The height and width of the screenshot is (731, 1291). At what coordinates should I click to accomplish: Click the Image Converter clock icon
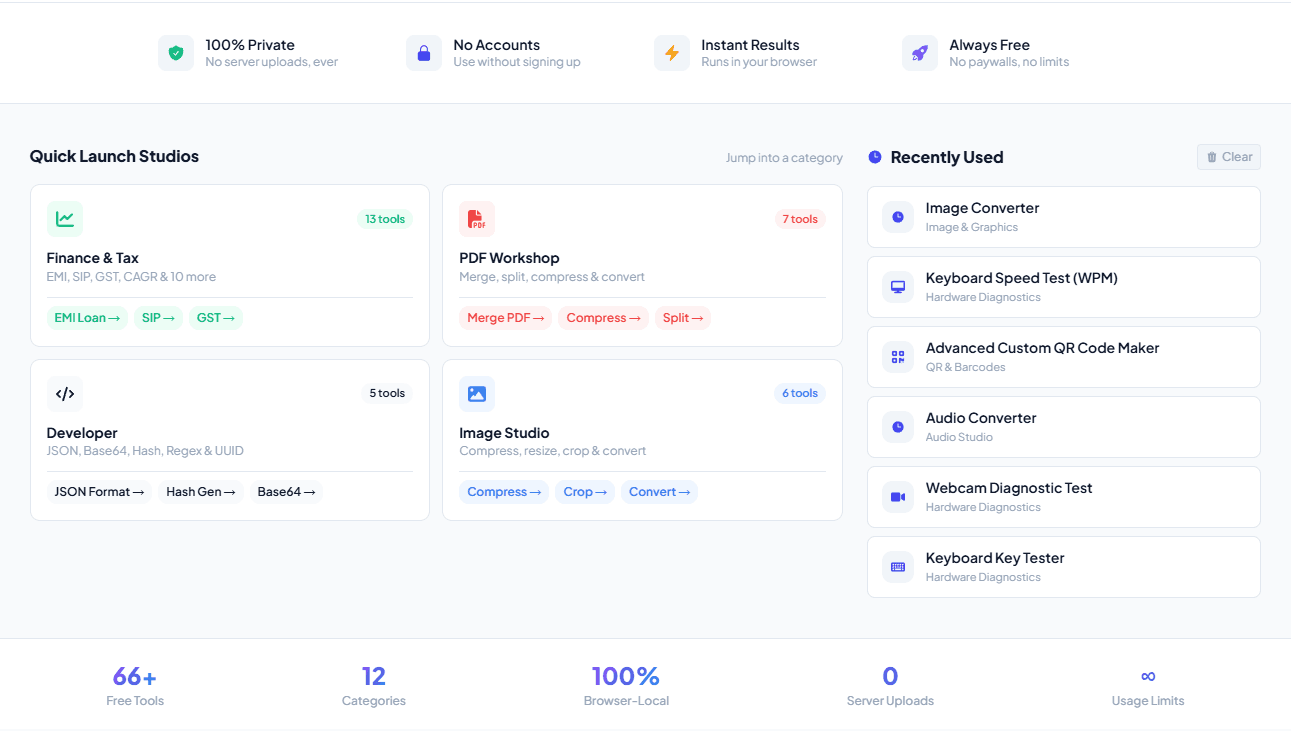[898, 217]
